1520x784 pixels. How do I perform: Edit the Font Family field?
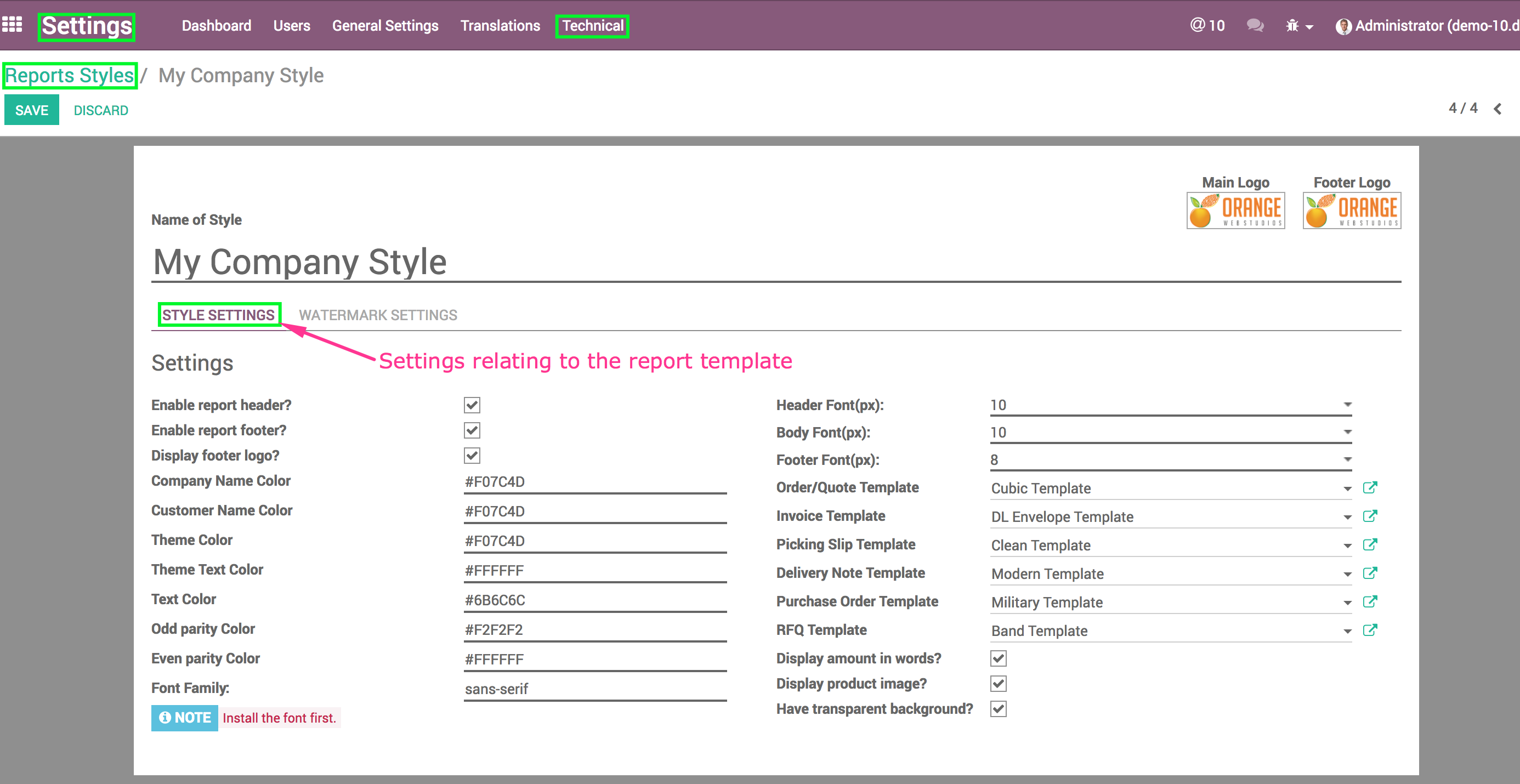[595, 689]
